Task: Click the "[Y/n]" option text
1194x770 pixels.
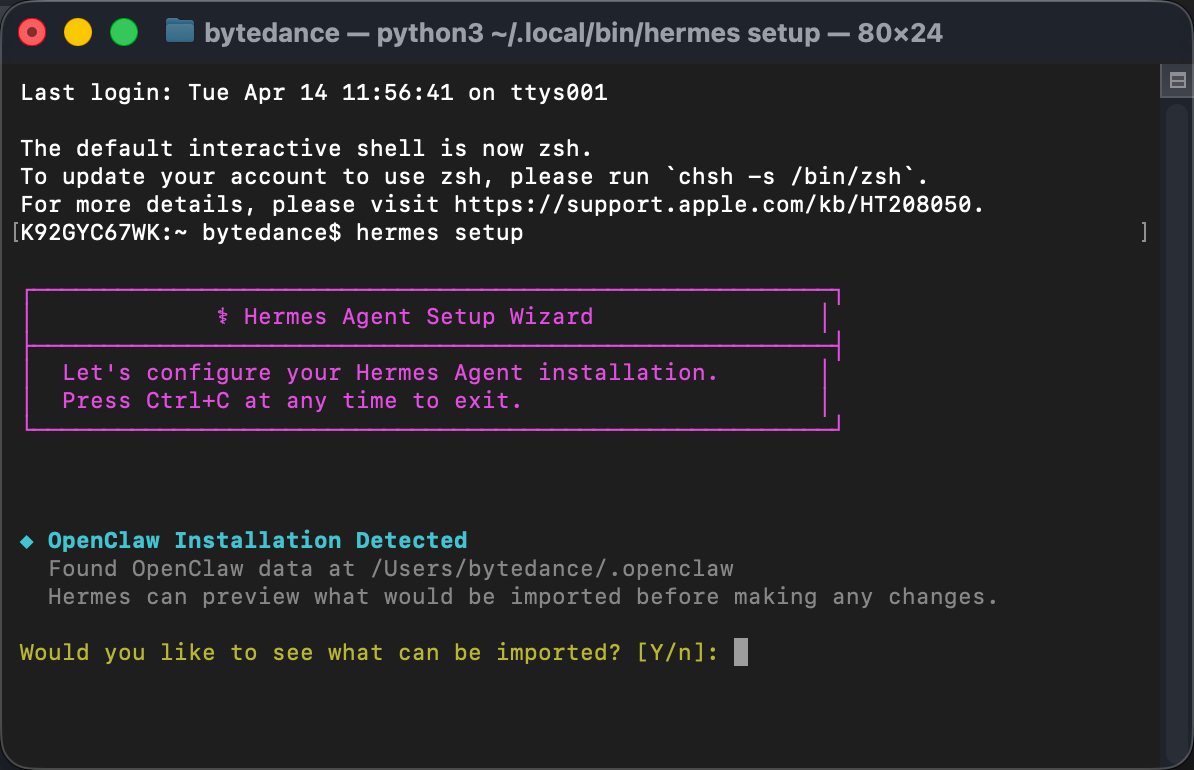Action: (677, 653)
